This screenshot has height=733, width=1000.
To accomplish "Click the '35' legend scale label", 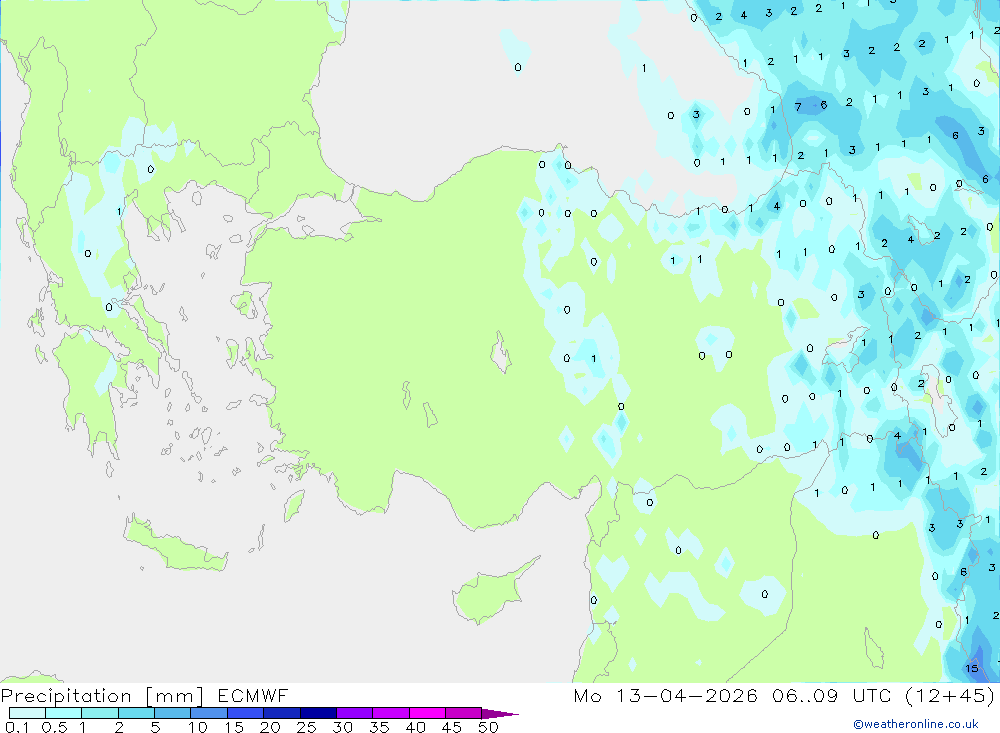I will (379, 727).
